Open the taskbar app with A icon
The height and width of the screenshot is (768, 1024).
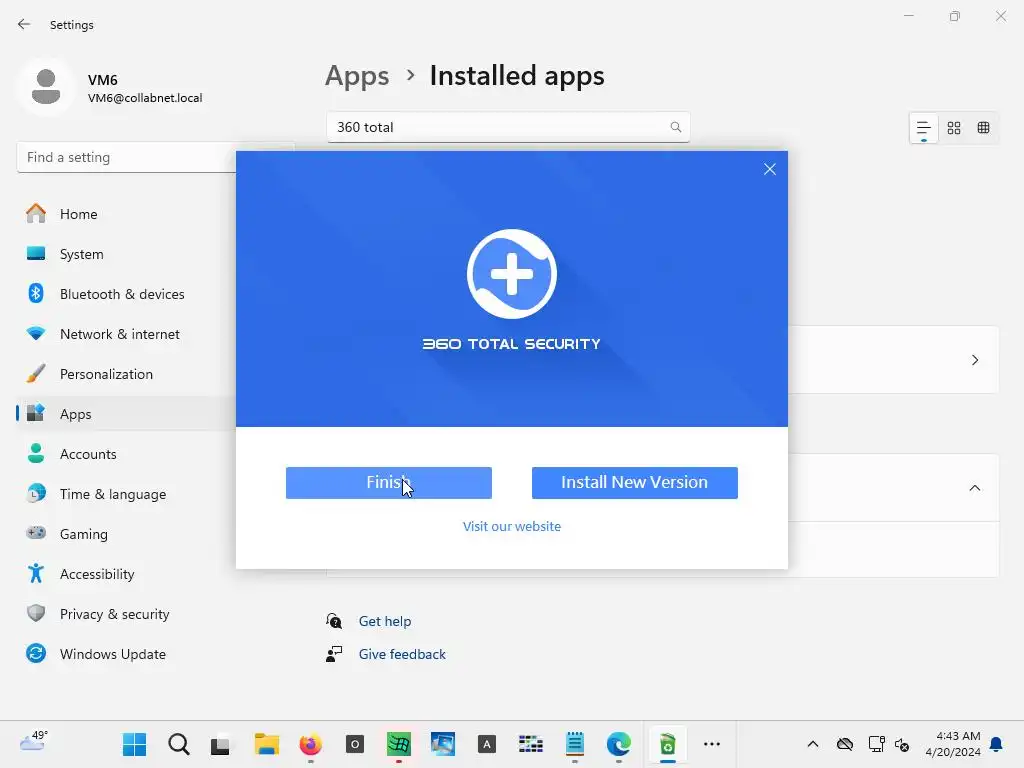point(487,744)
